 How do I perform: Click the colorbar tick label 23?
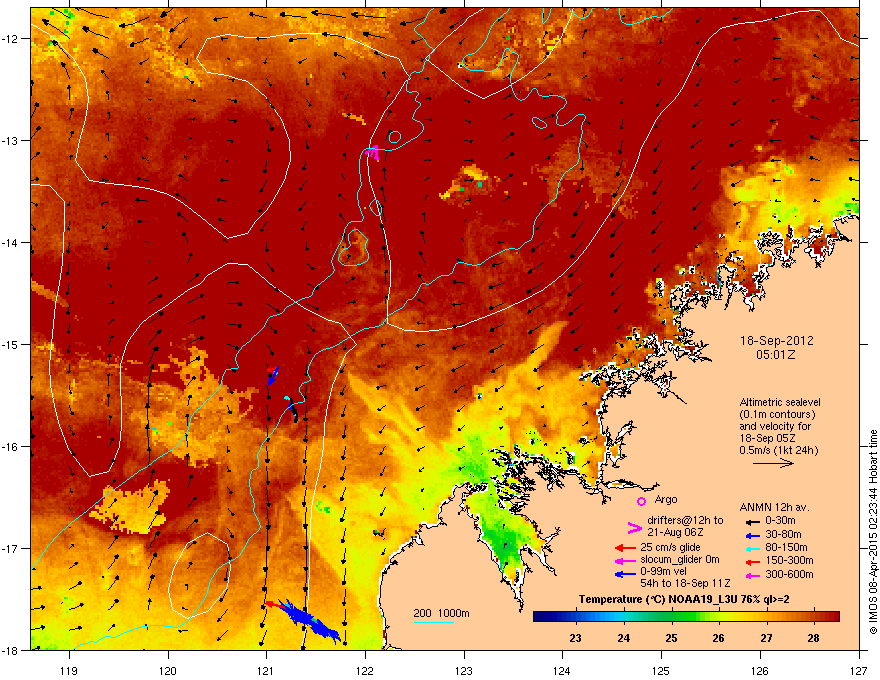(575, 638)
